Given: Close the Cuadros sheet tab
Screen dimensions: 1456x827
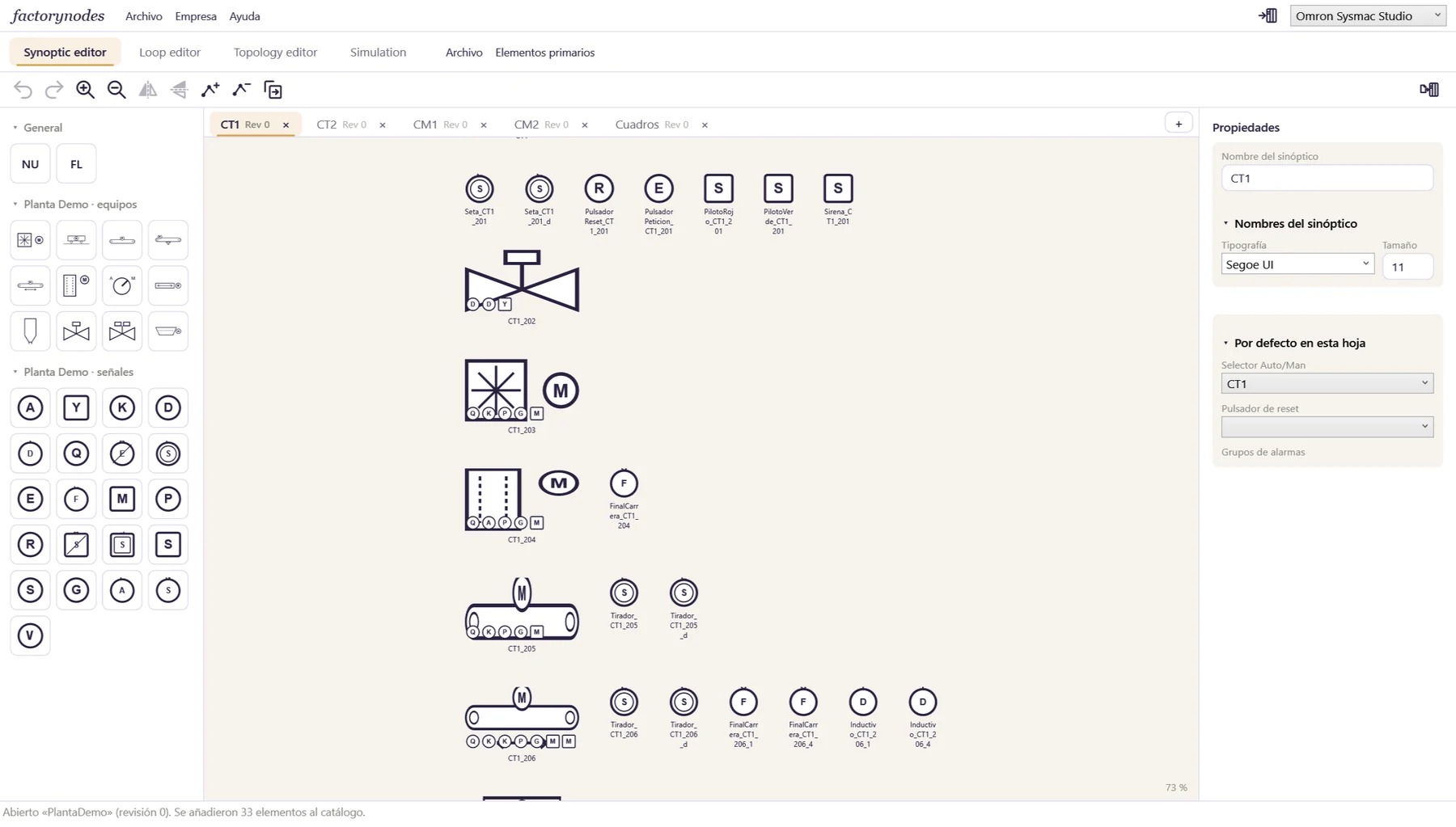Looking at the screenshot, I should (x=705, y=125).
